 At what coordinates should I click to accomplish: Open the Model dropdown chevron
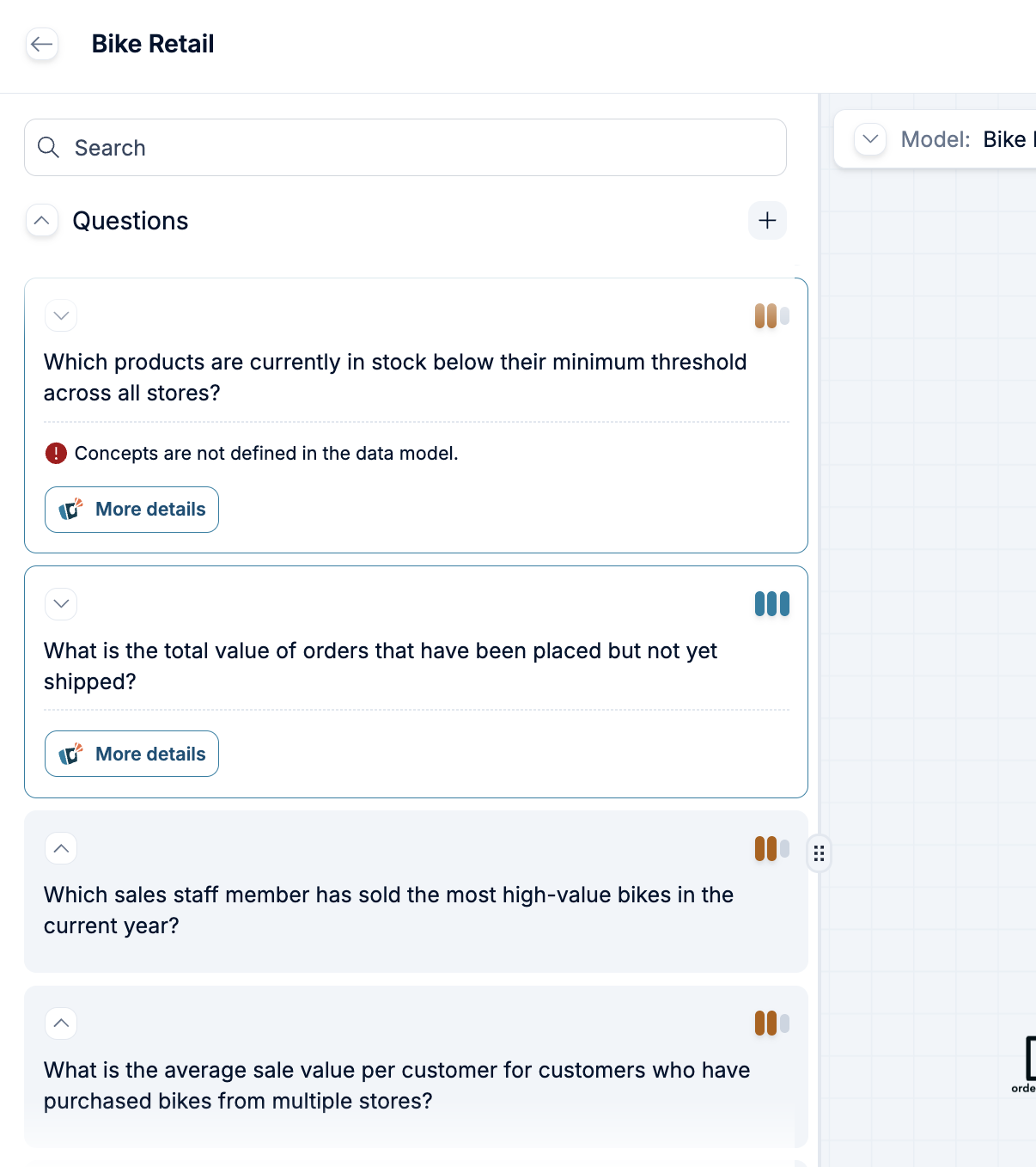(870, 139)
